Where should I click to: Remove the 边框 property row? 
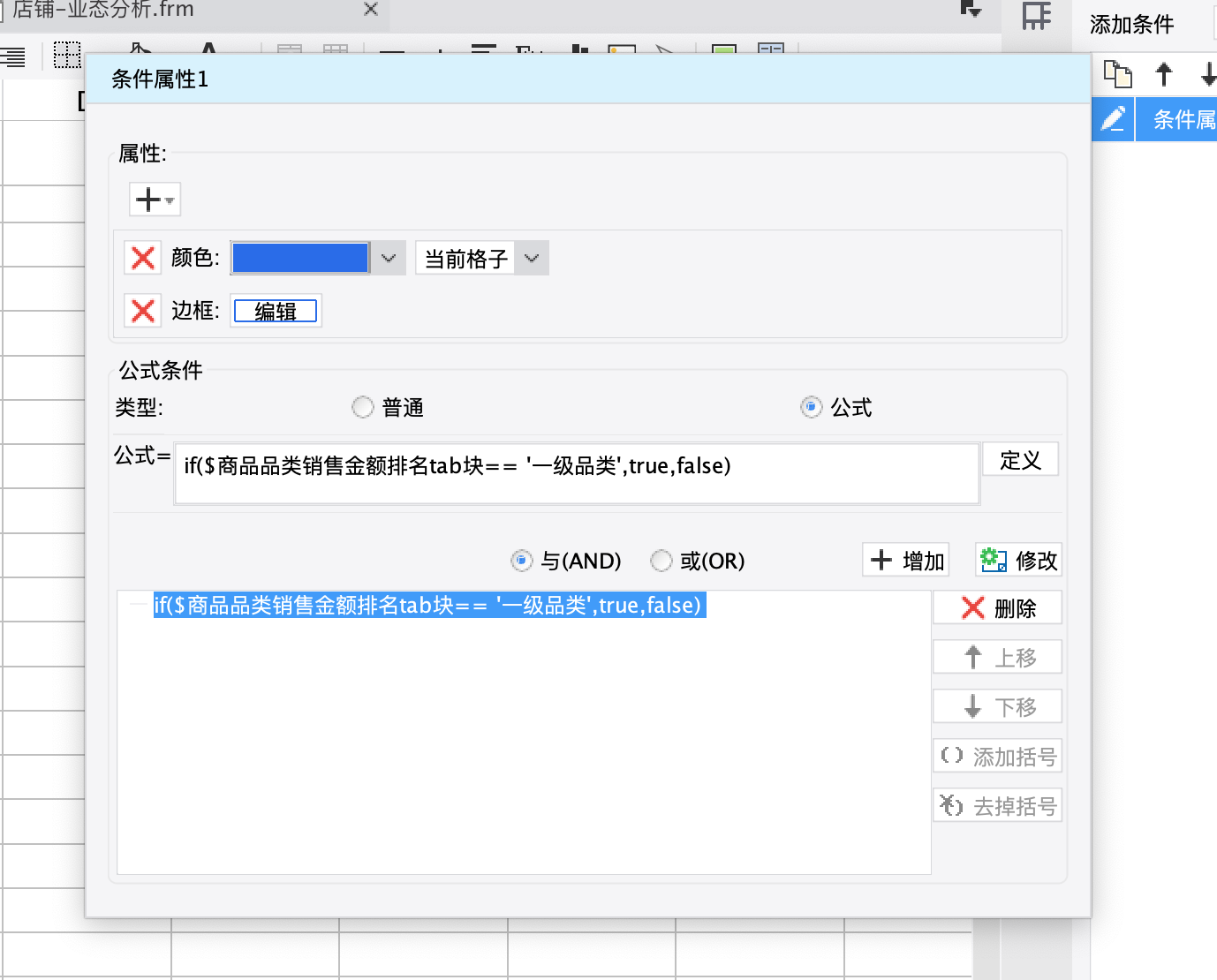(143, 311)
